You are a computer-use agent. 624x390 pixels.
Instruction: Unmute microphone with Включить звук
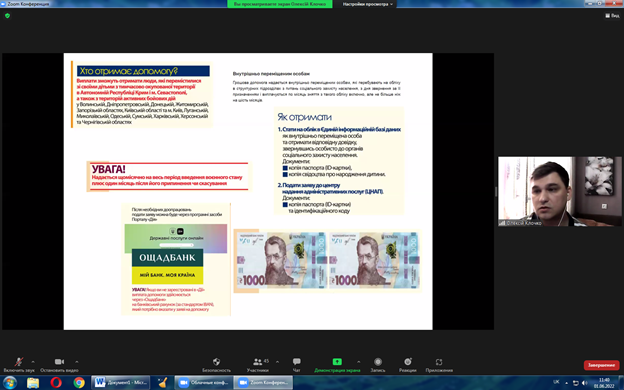19,365
